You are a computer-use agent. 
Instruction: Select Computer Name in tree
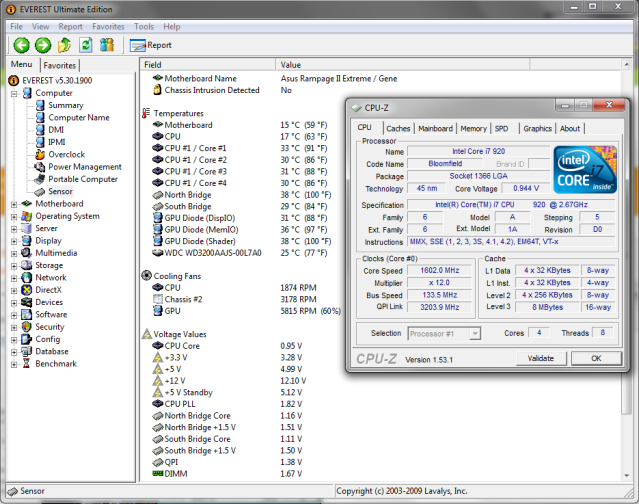79,117
